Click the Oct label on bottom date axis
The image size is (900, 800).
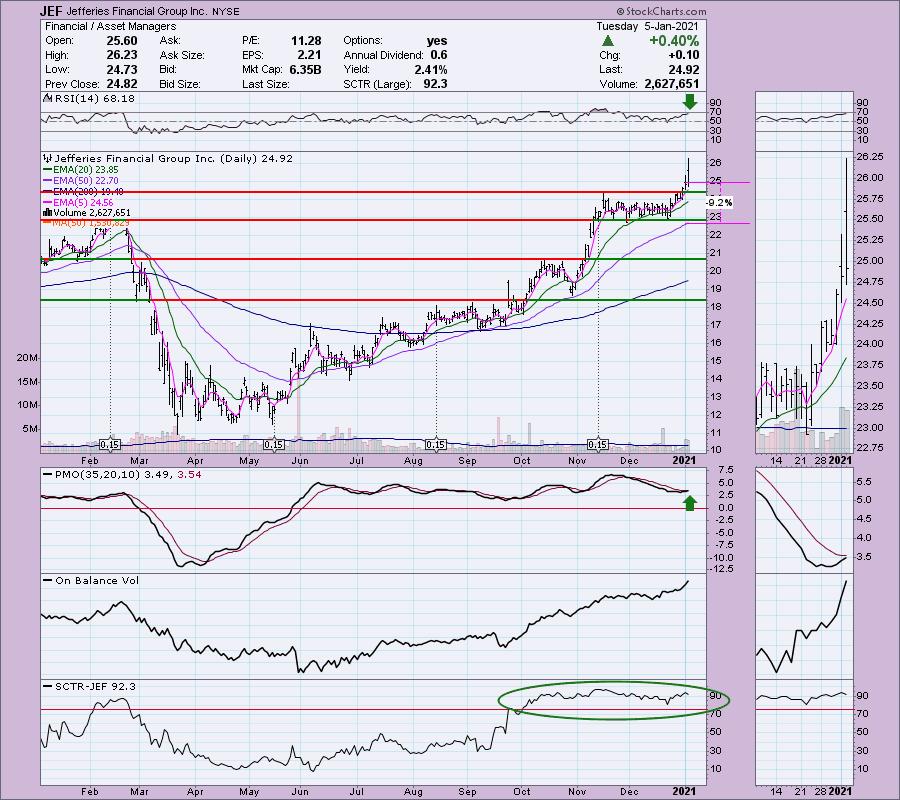(522, 791)
